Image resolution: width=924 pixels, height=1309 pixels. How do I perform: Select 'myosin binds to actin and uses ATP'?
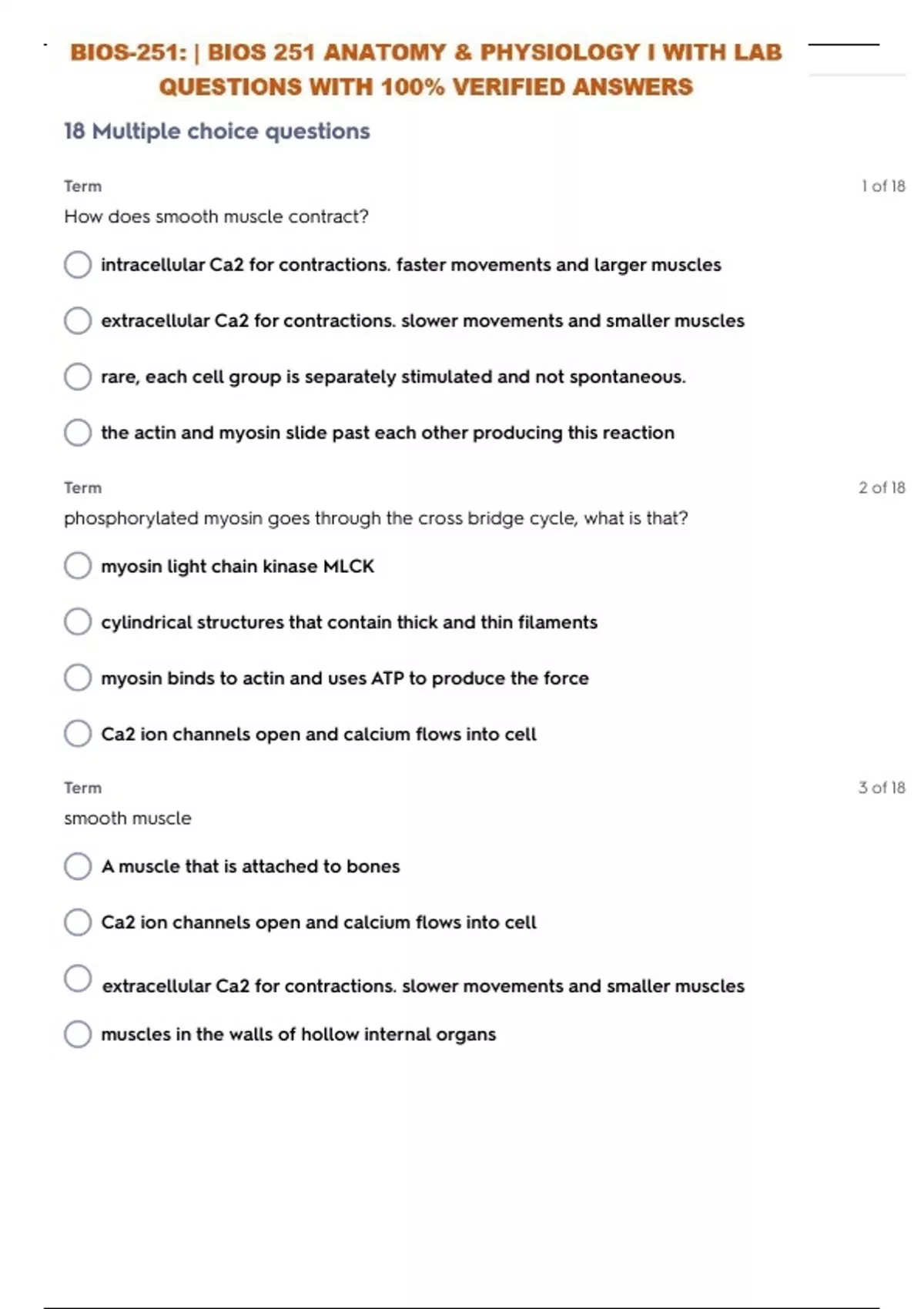(78, 678)
